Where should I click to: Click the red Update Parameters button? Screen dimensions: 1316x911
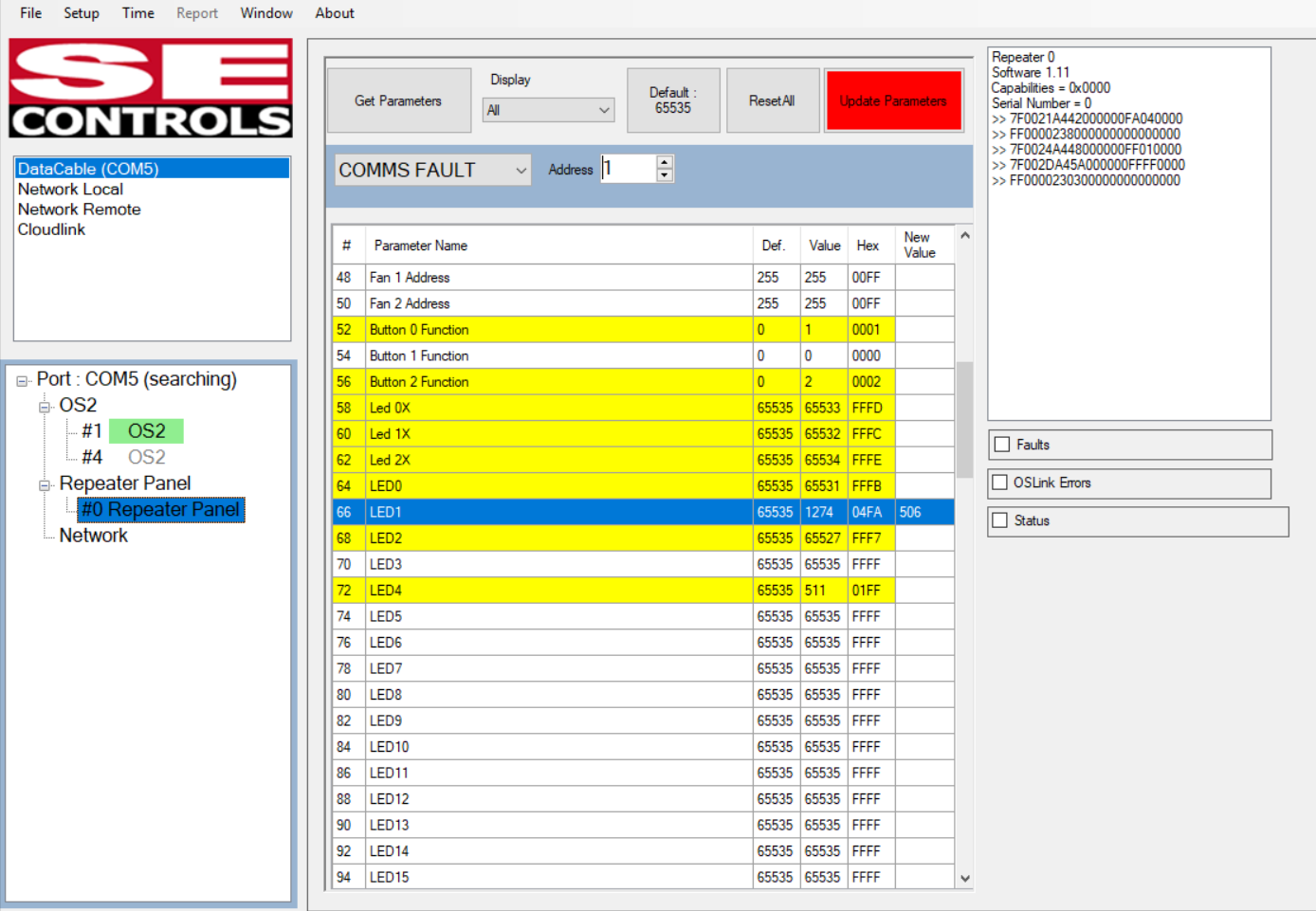tap(893, 100)
